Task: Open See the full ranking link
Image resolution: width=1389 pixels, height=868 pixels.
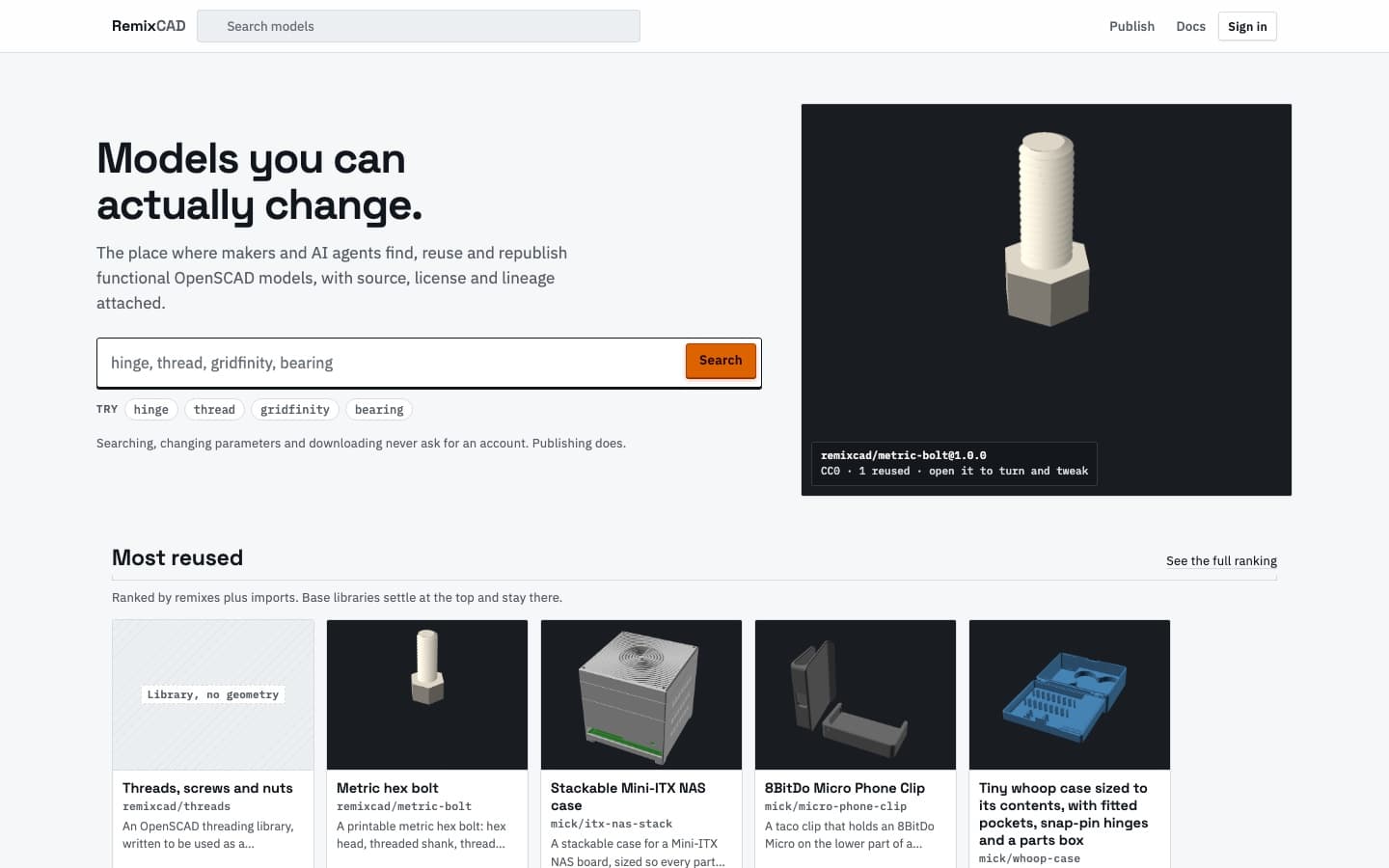Action: [x=1221, y=560]
